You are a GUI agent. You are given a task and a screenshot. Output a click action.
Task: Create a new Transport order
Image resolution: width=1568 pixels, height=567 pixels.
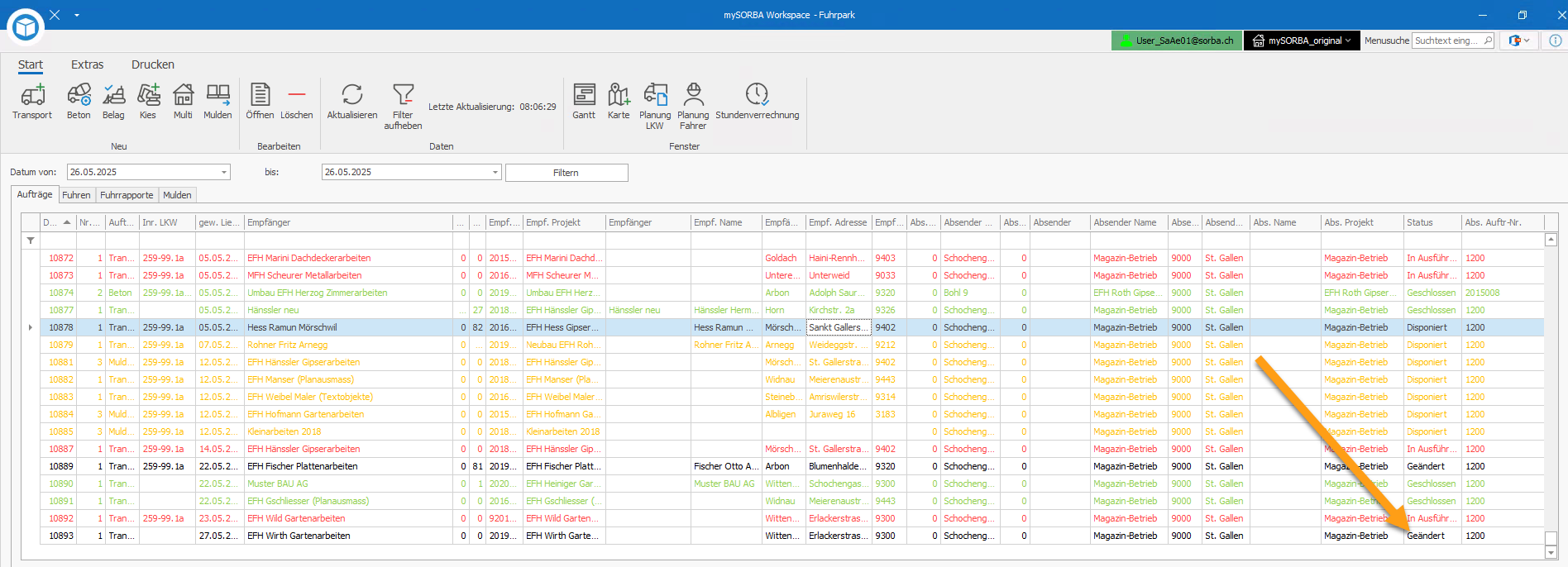[32, 102]
